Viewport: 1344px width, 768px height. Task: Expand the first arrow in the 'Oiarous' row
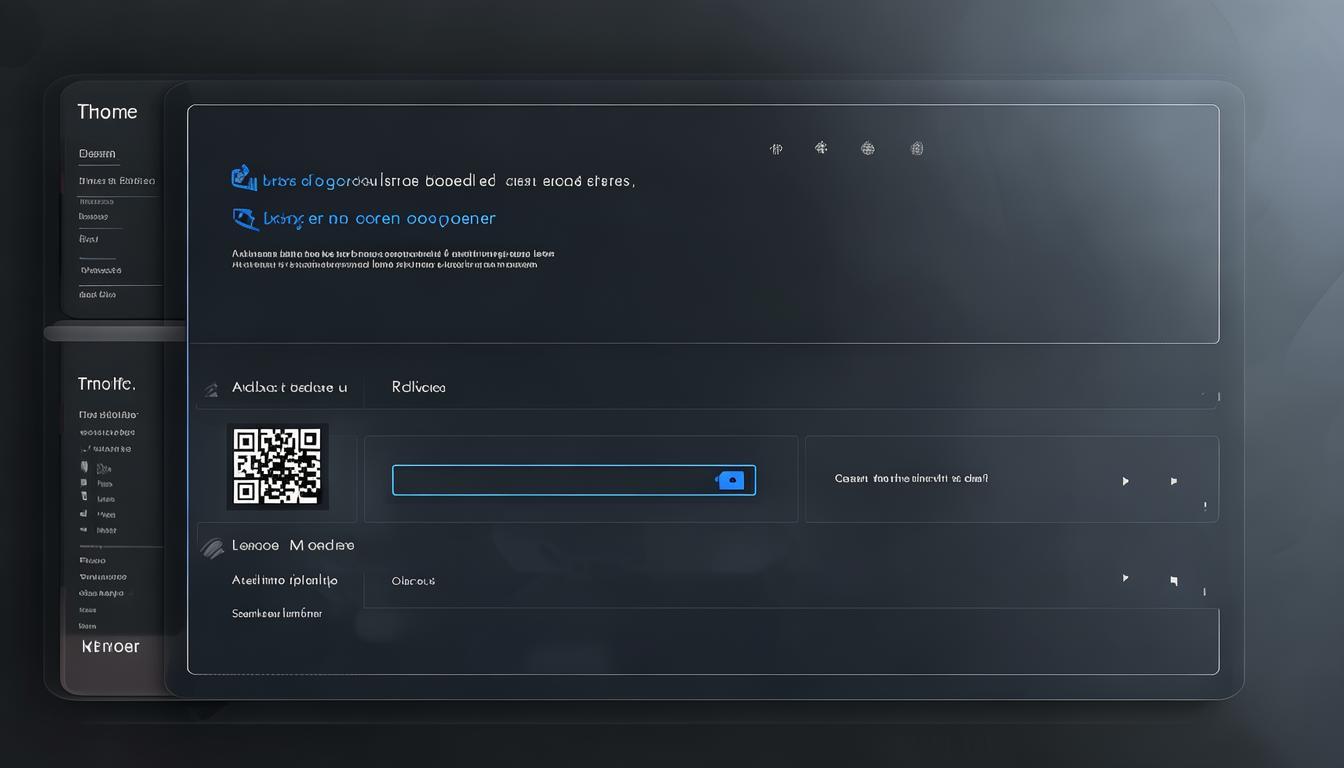coord(1125,578)
